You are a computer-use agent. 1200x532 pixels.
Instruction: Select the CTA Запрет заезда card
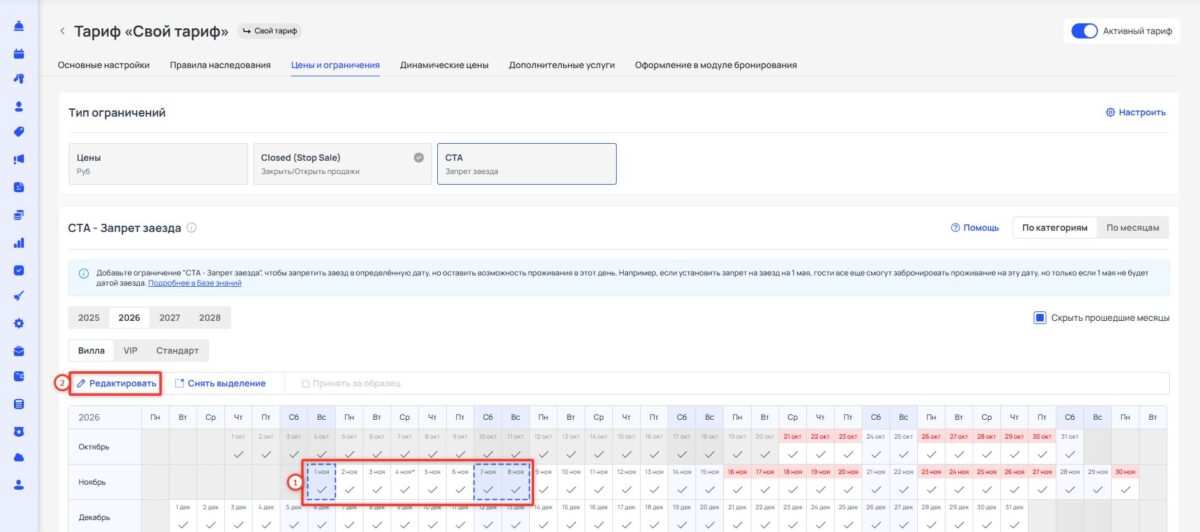tap(527, 164)
